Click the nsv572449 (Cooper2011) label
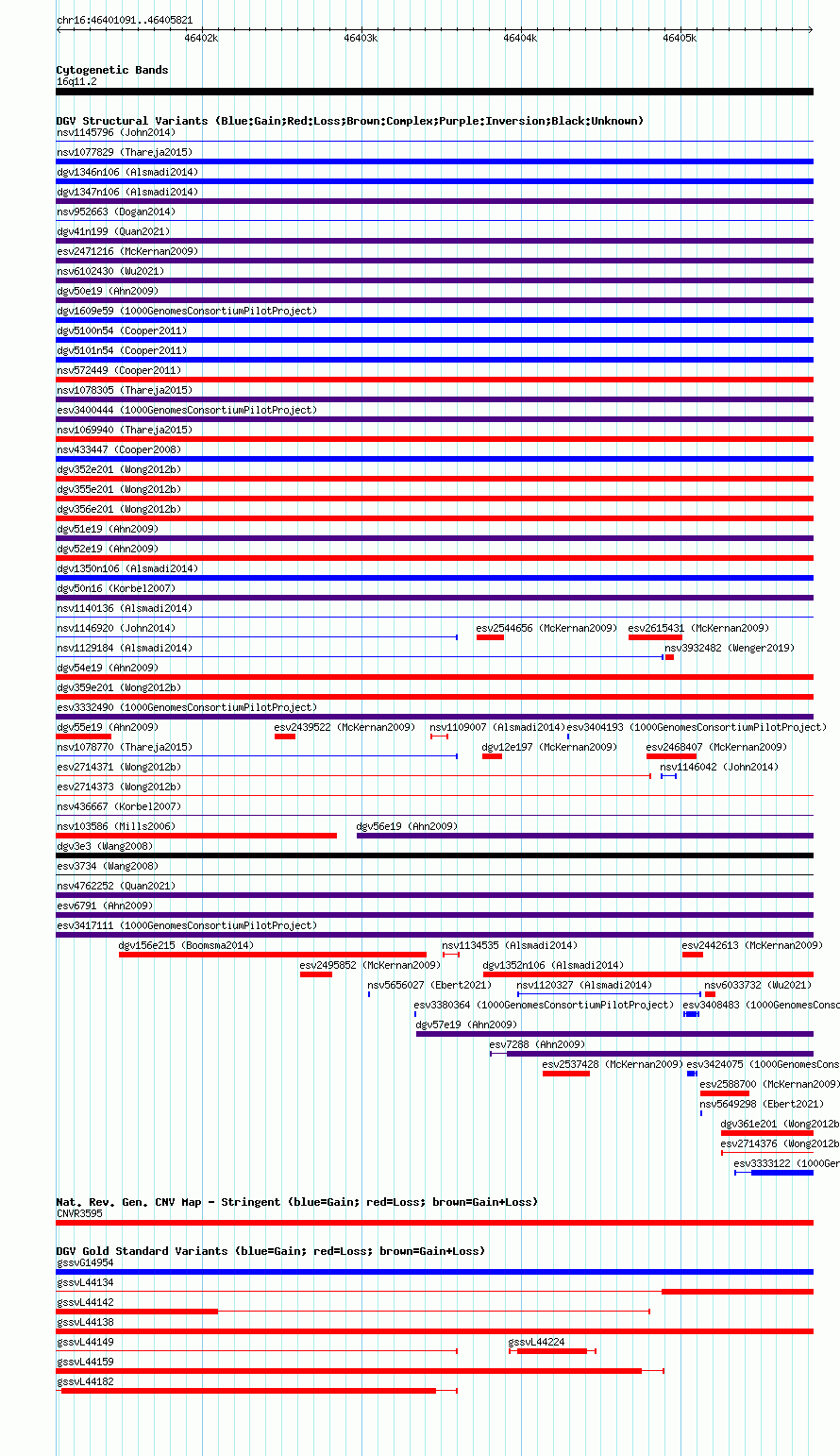Image resolution: width=840 pixels, height=1456 pixels. click(x=119, y=370)
